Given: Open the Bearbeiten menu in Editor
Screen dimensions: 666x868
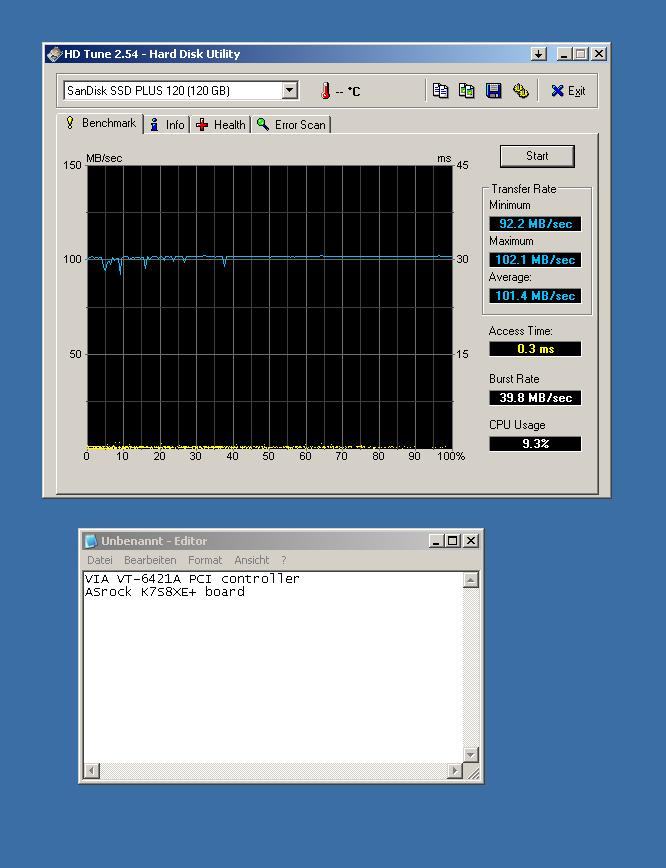Looking at the screenshot, I should [x=150, y=560].
